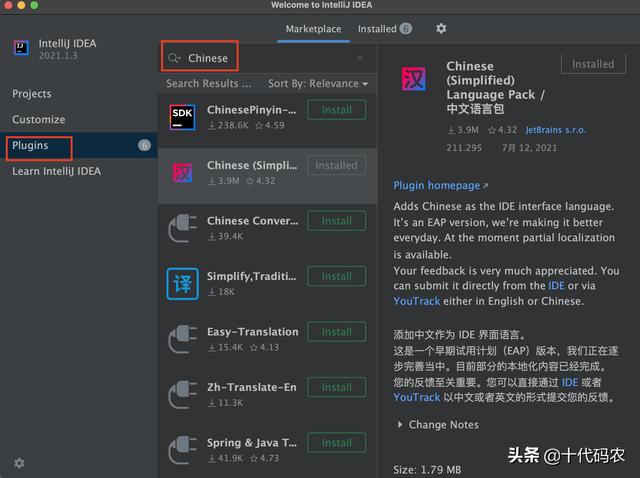Open the Marketplace tab
Screen dimensions: 640x478
(313, 29)
